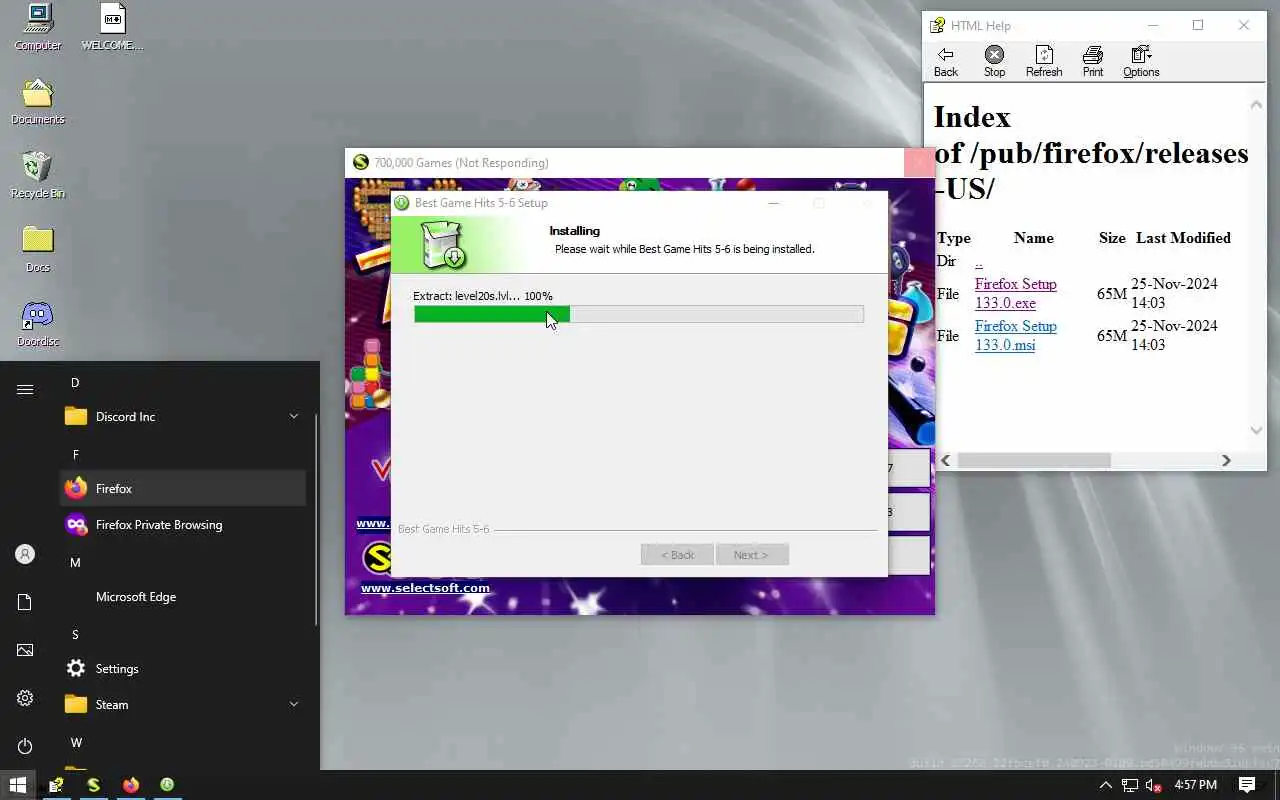This screenshot has width=1280, height=800.
Task: Open network status tray icon
Action: pyautogui.click(x=1130, y=785)
